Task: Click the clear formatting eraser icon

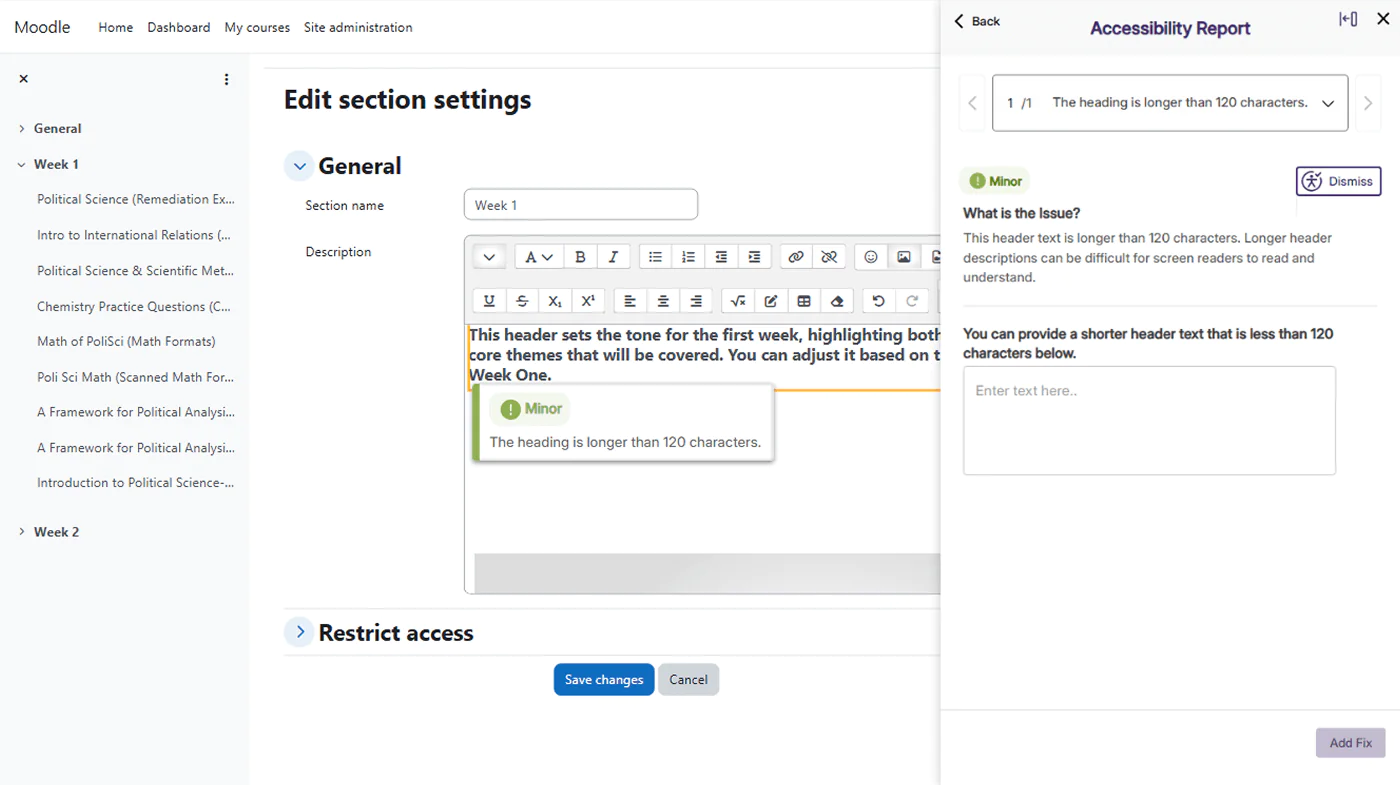Action: [837, 301]
